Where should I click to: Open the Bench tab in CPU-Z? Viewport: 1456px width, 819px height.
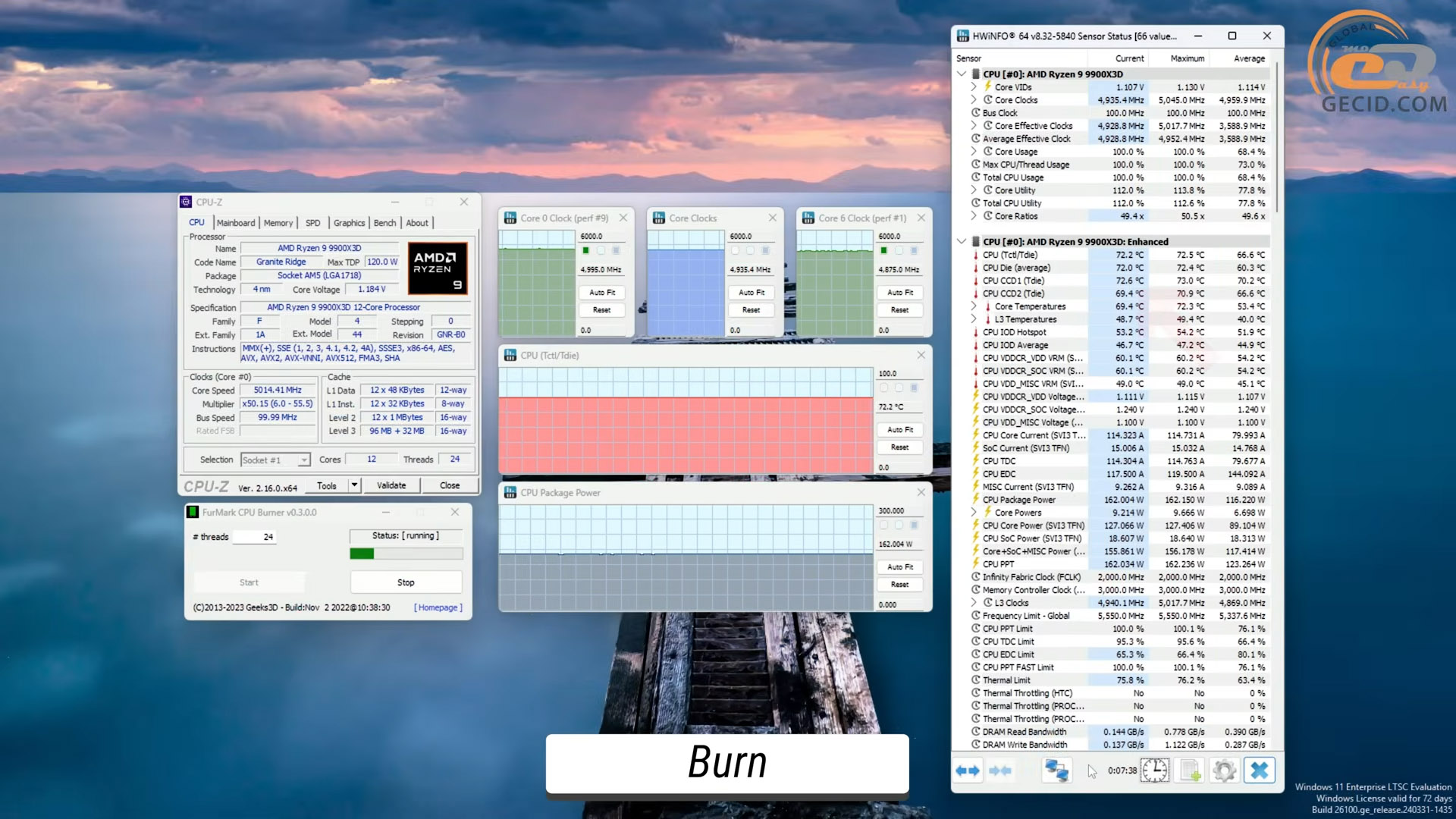pyautogui.click(x=384, y=223)
